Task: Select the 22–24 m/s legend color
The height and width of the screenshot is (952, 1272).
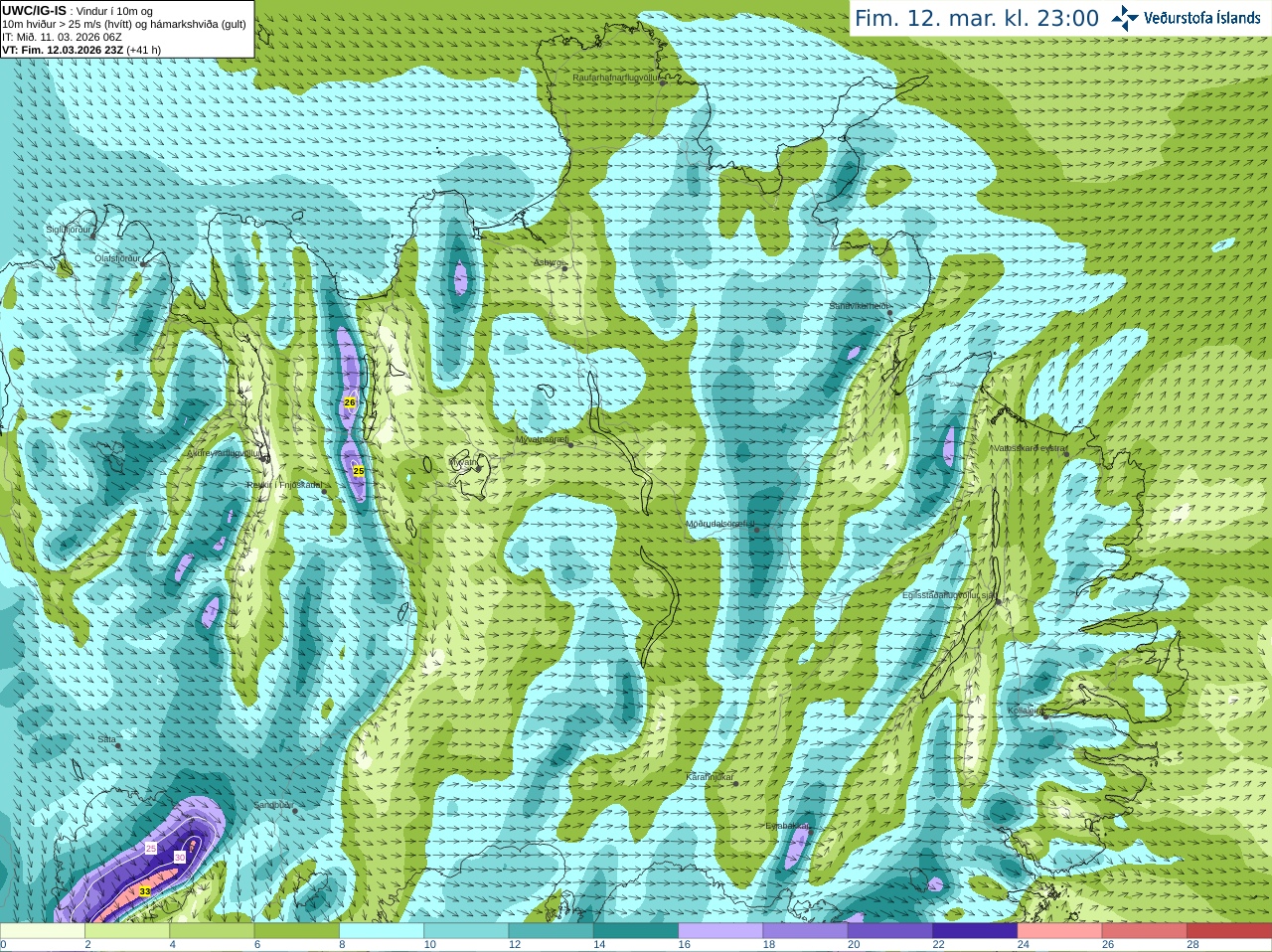Action: (x=975, y=931)
